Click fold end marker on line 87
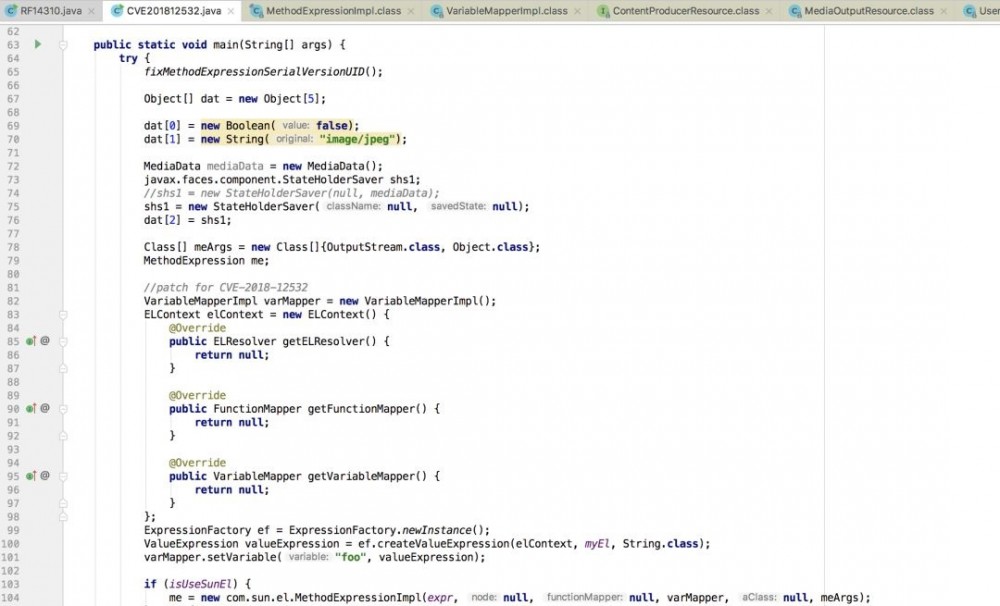 (x=63, y=368)
